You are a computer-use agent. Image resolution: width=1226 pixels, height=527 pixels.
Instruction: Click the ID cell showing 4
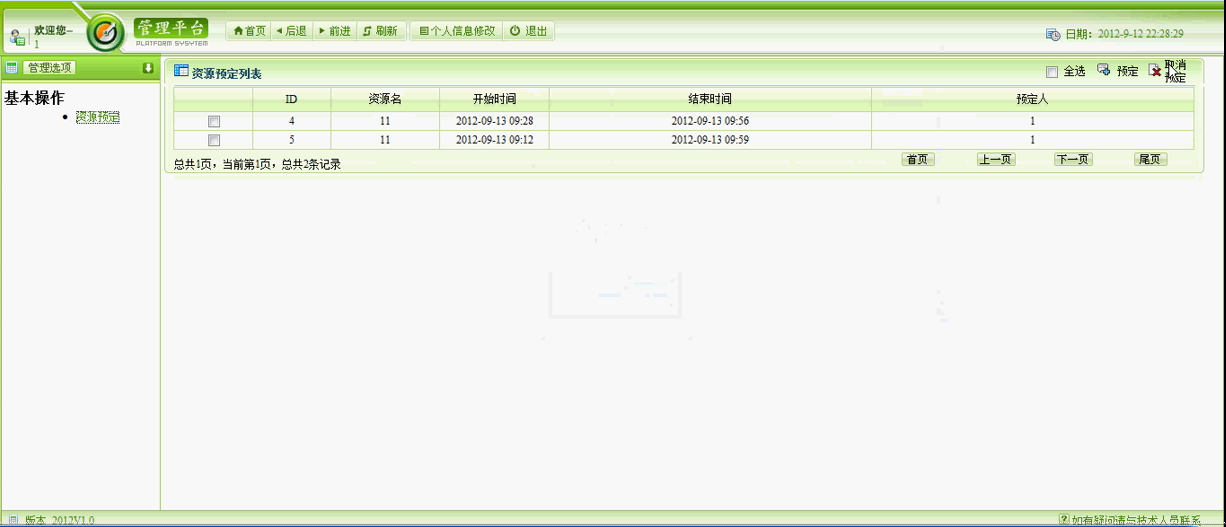pos(291,121)
